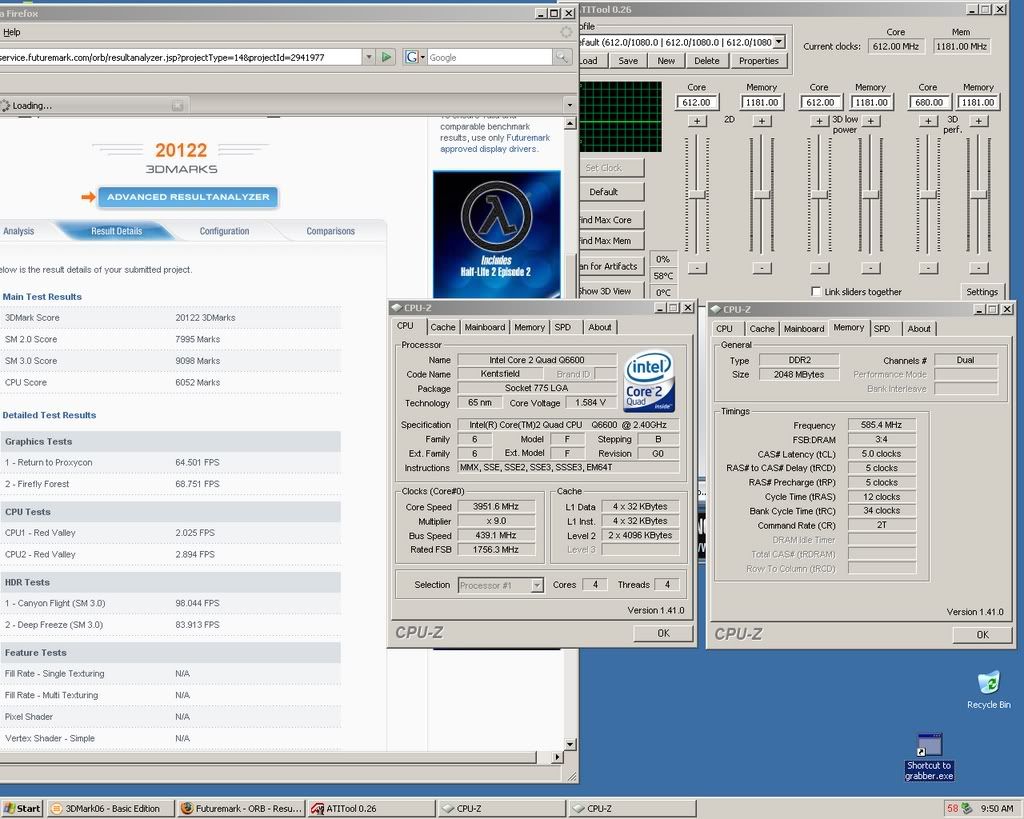Click the 2D Memory clock slider
The image size is (1024, 819).
(x=761, y=195)
